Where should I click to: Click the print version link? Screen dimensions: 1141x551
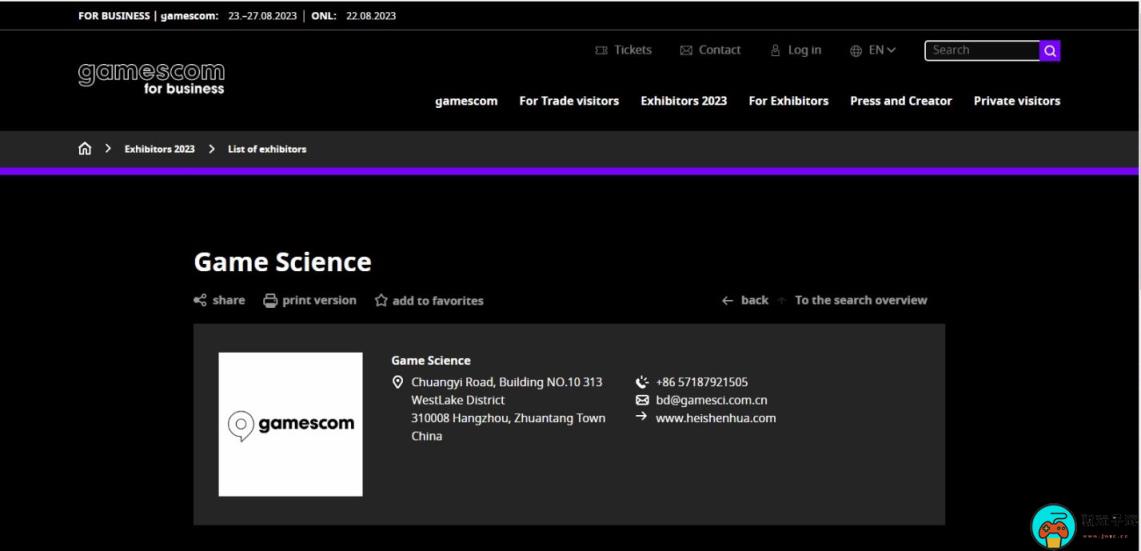319,300
